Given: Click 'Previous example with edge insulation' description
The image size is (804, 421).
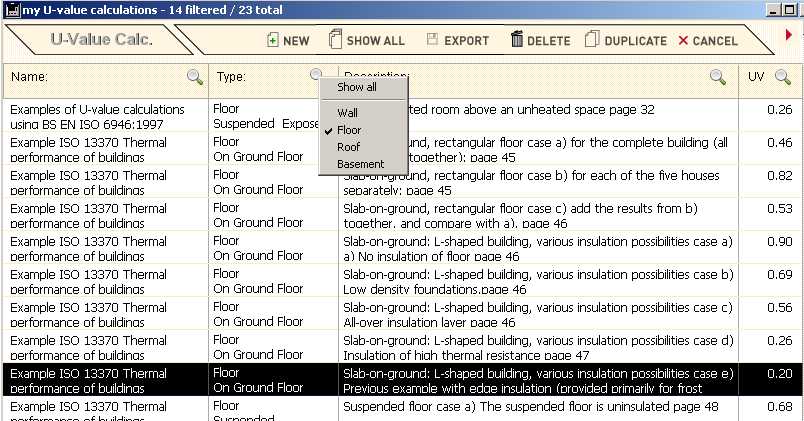Looking at the screenshot, I should click(x=522, y=388).
